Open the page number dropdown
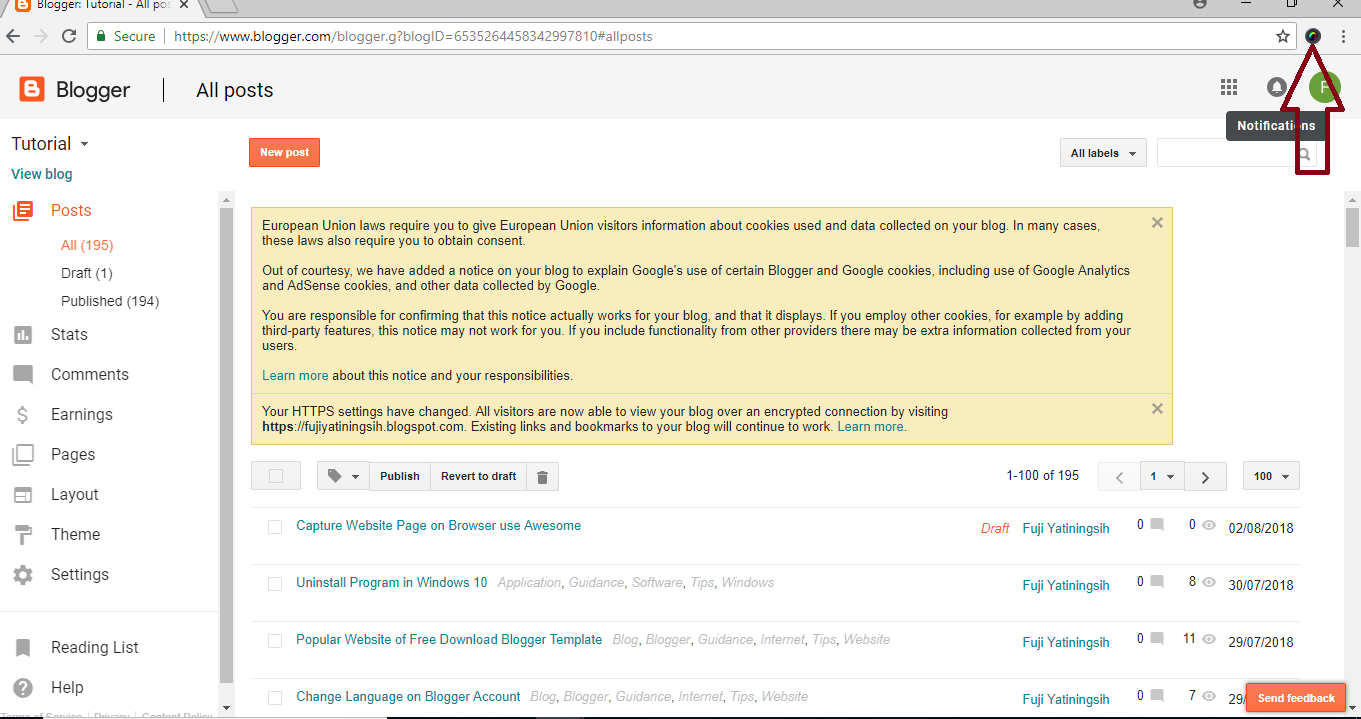 (x=1162, y=476)
